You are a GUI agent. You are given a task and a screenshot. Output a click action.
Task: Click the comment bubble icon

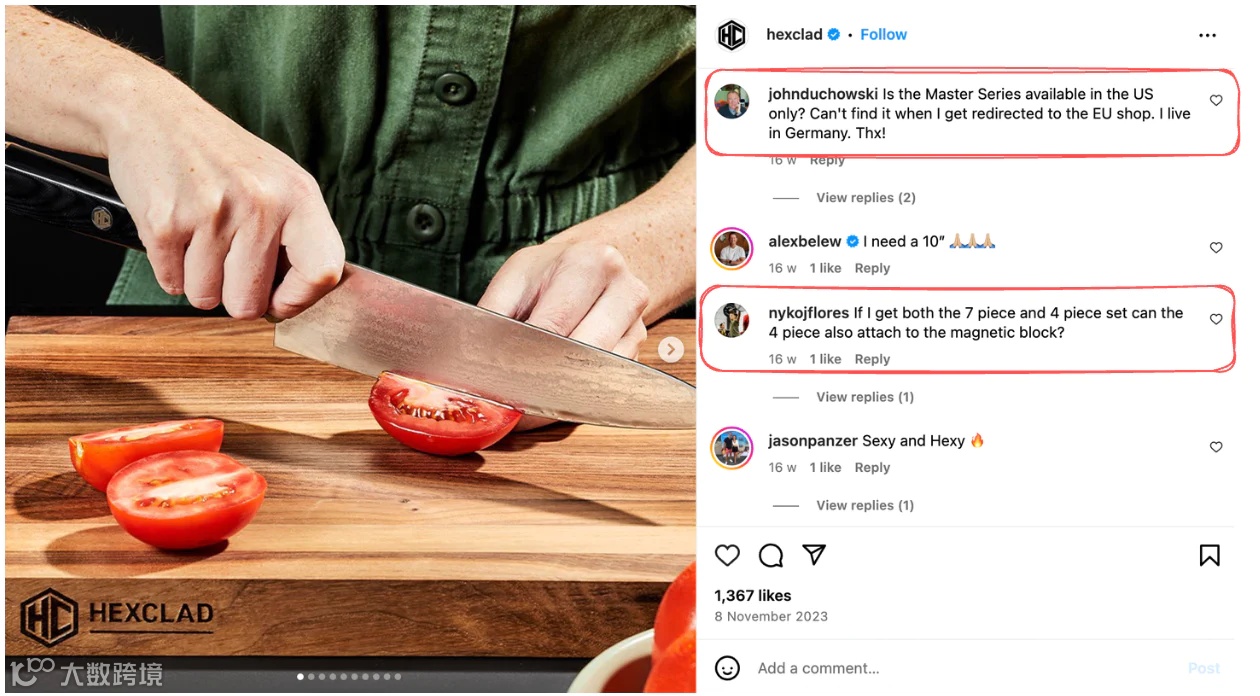pos(771,555)
